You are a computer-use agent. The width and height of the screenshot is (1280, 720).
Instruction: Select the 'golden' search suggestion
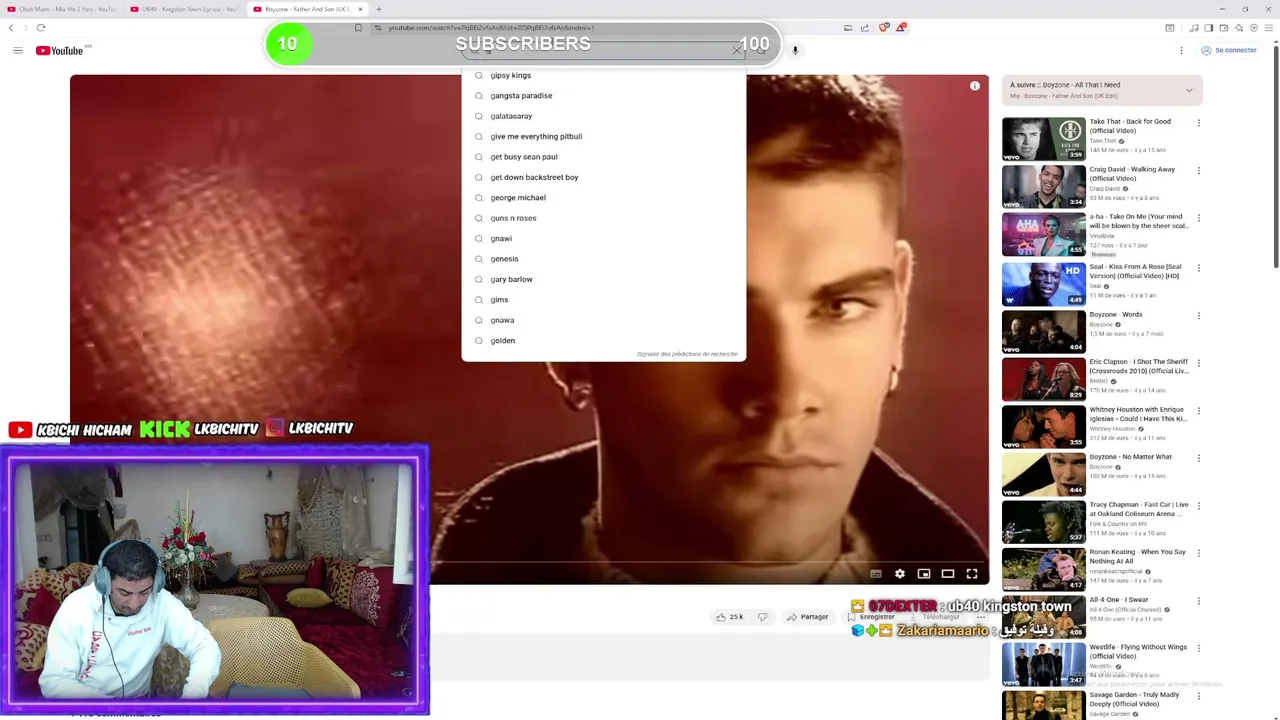[x=603, y=340]
